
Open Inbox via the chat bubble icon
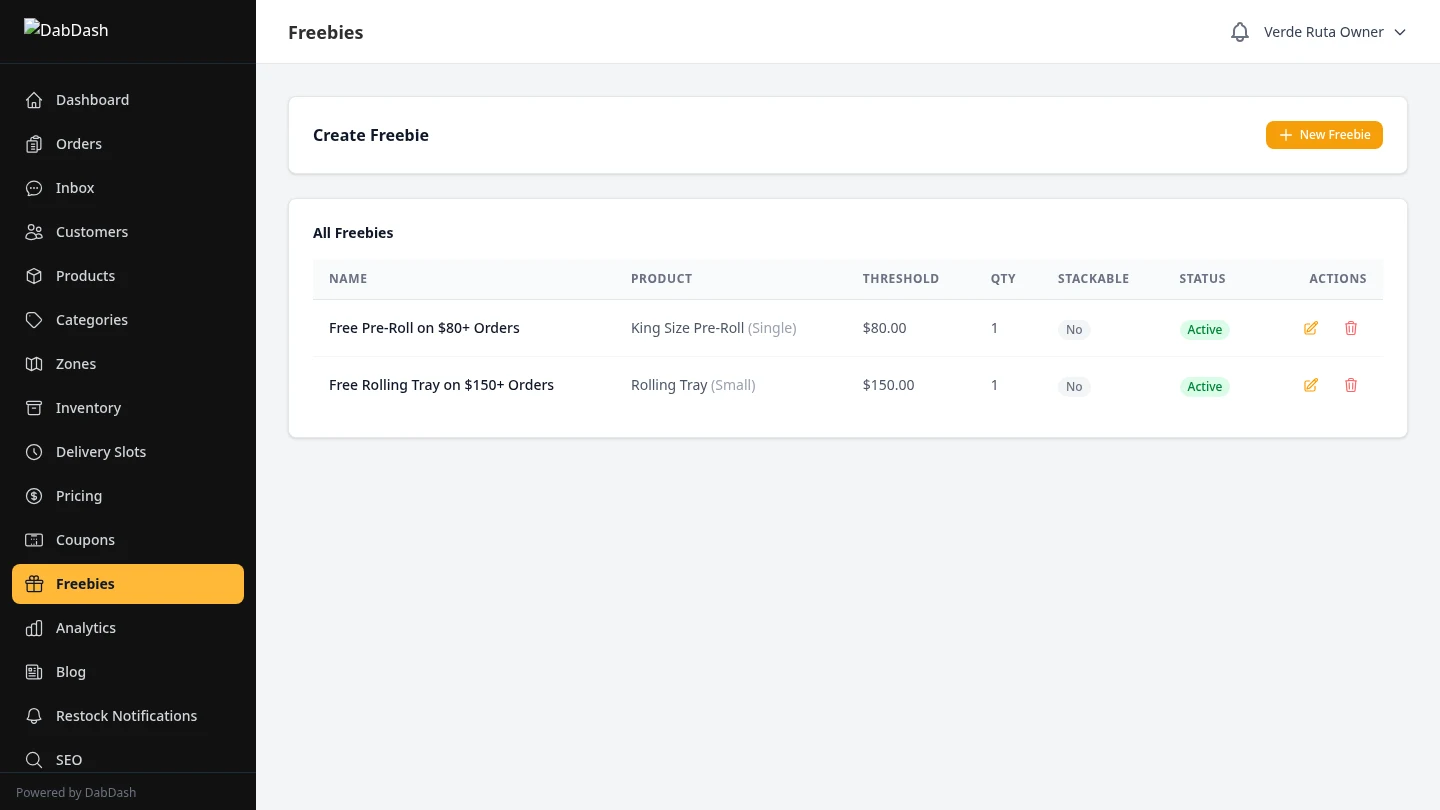click(x=34, y=188)
